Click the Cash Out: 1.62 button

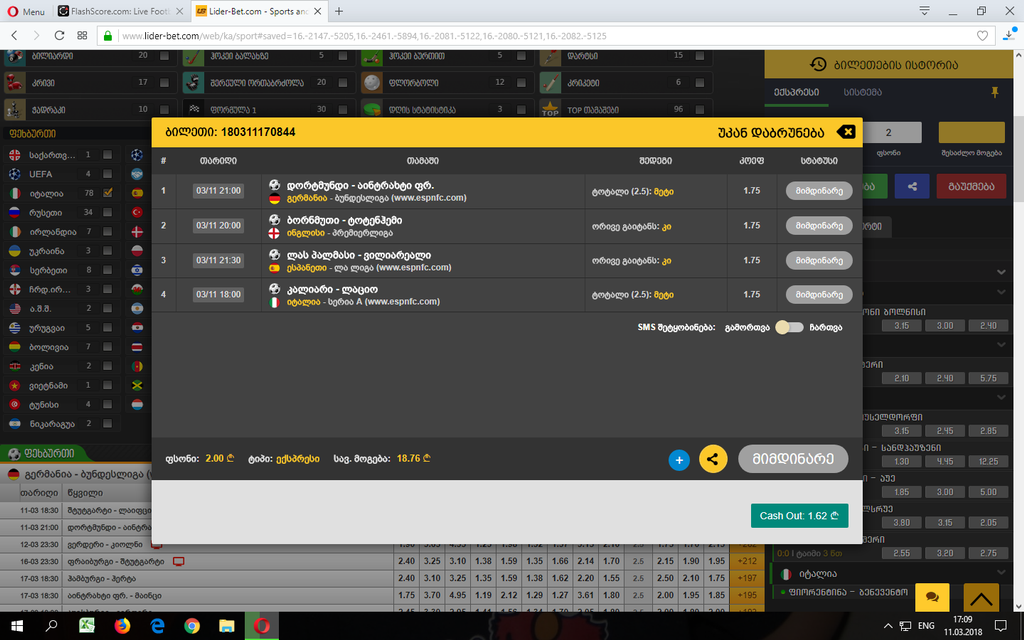pyautogui.click(x=799, y=515)
